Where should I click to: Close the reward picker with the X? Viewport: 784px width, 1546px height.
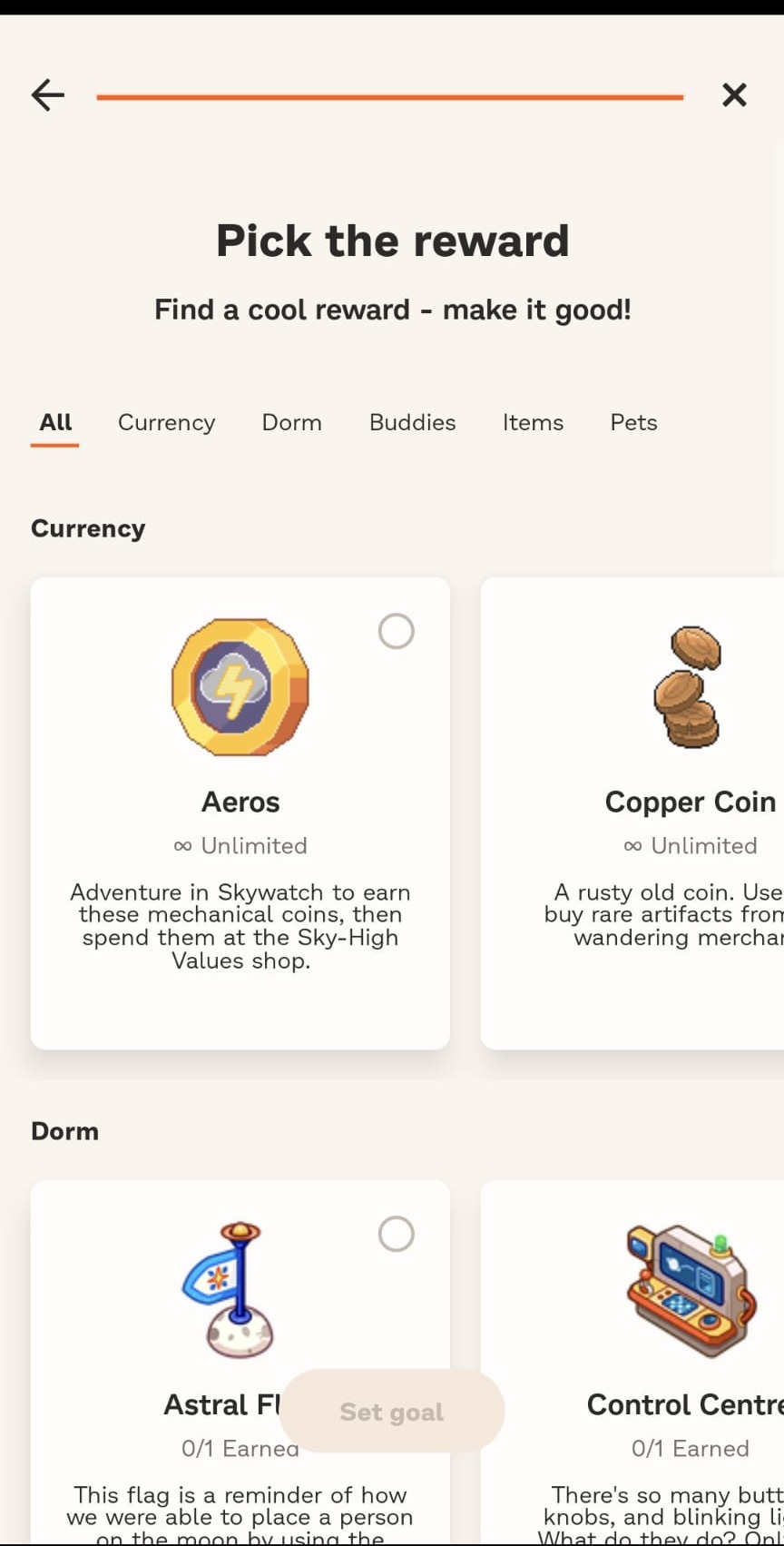click(734, 94)
